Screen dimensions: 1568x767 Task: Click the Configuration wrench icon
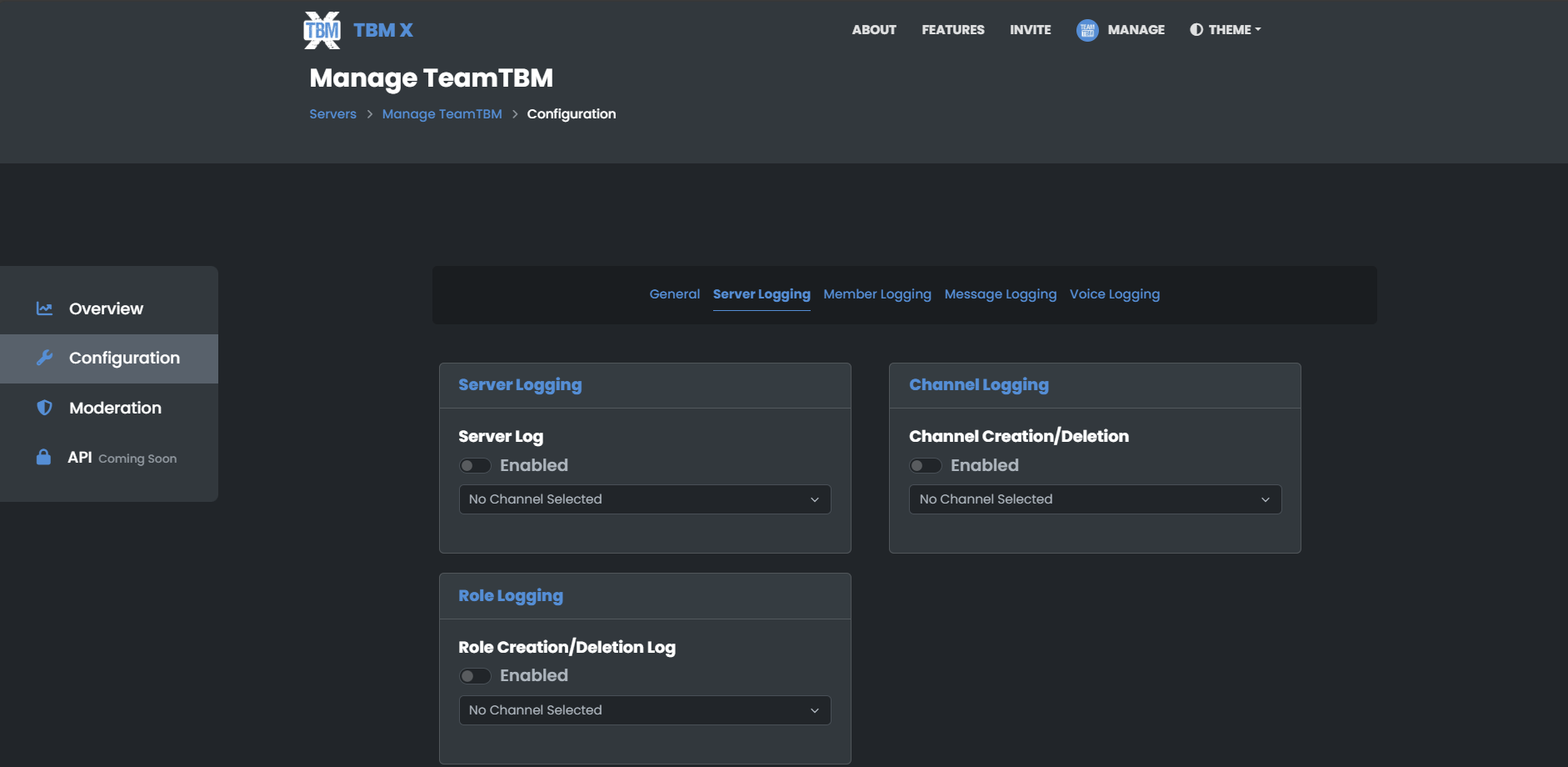pyautogui.click(x=45, y=358)
